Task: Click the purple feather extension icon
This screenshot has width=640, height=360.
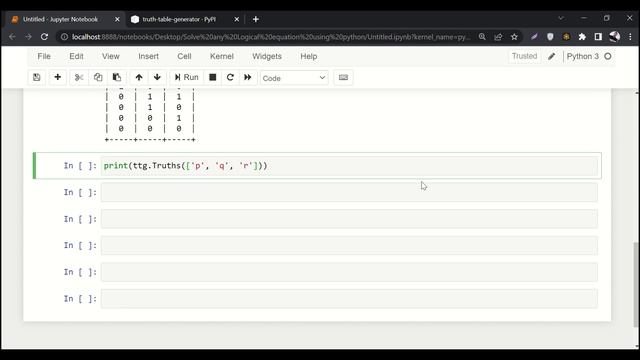Action: (x=534, y=37)
